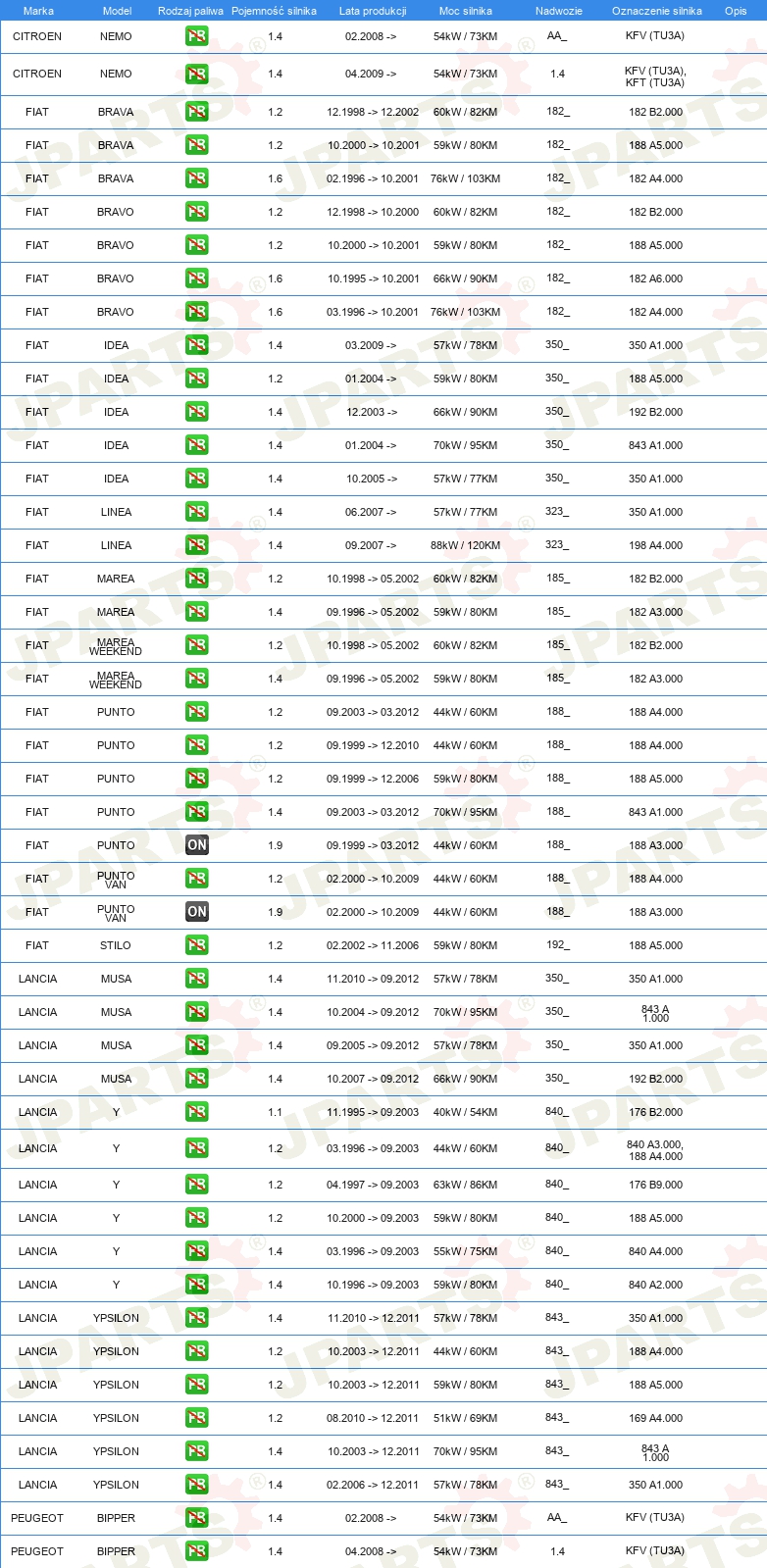Viewport: 767px width, 1568px height.
Task: Select the '182 A6.000' engine code
Action: point(655,278)
